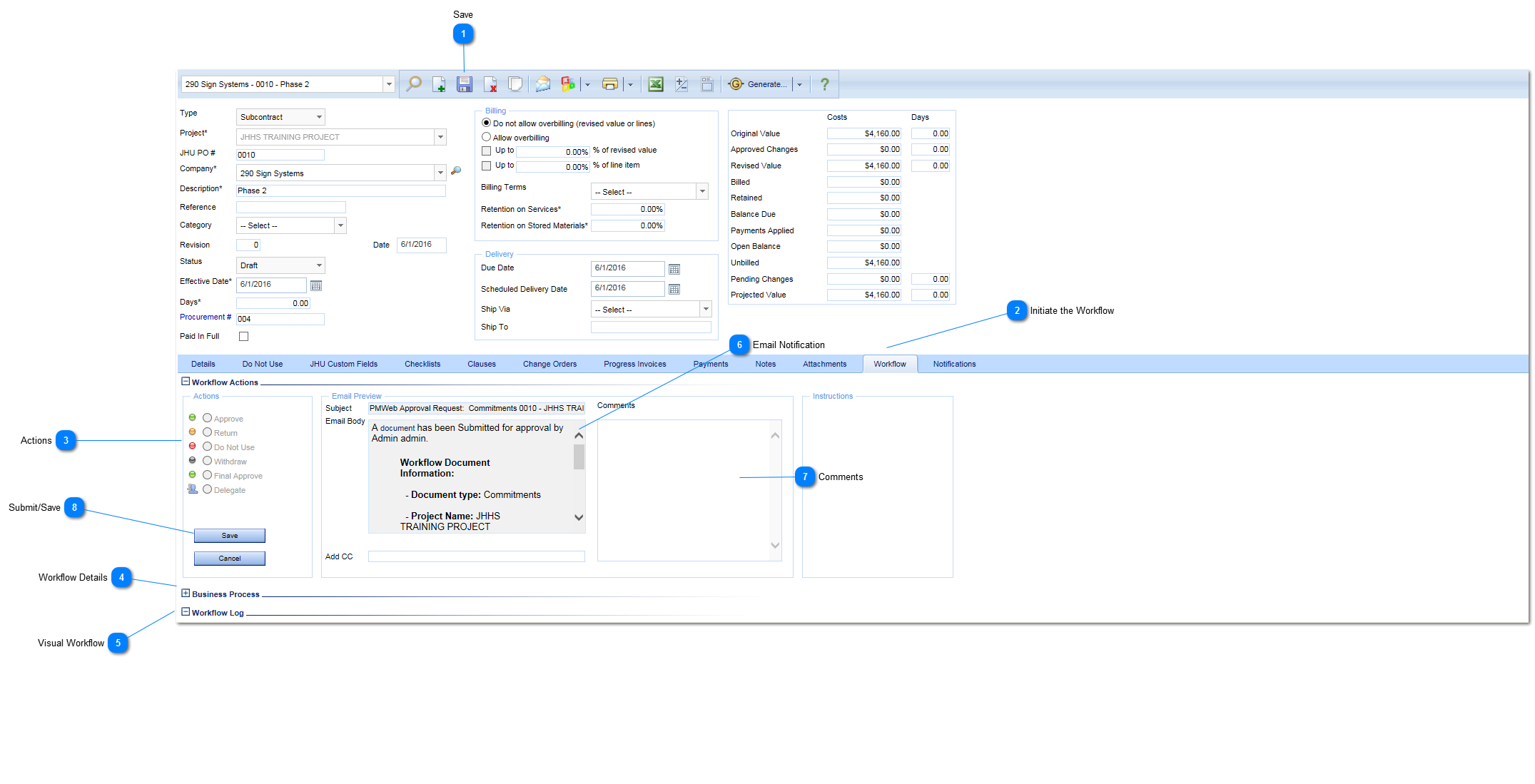Click the Help question mark icon
This screenshot has height=784, width=1535.
click(x=826, y=84)
